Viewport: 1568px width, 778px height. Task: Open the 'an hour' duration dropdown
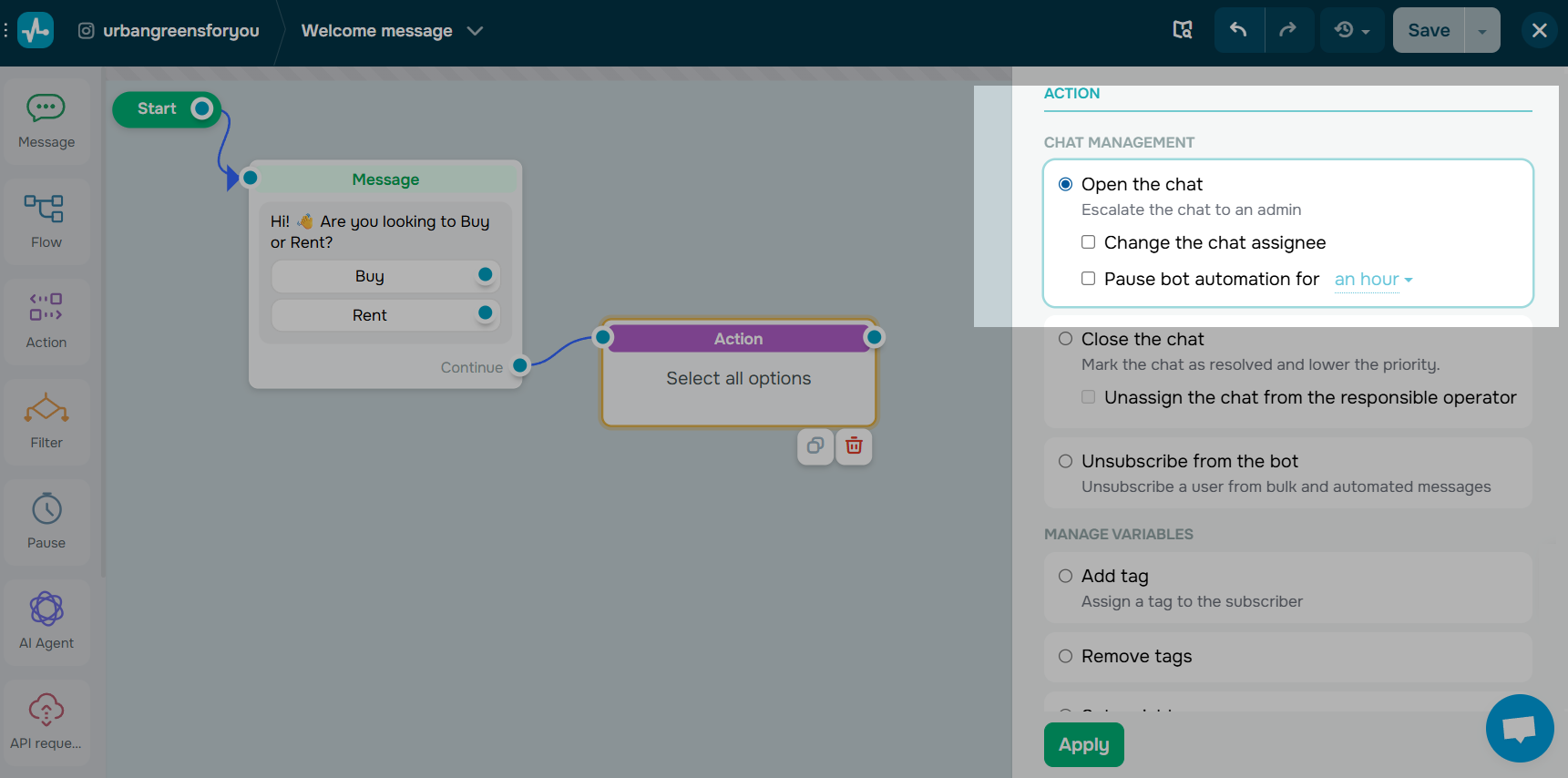click(x=1373, y=280)
